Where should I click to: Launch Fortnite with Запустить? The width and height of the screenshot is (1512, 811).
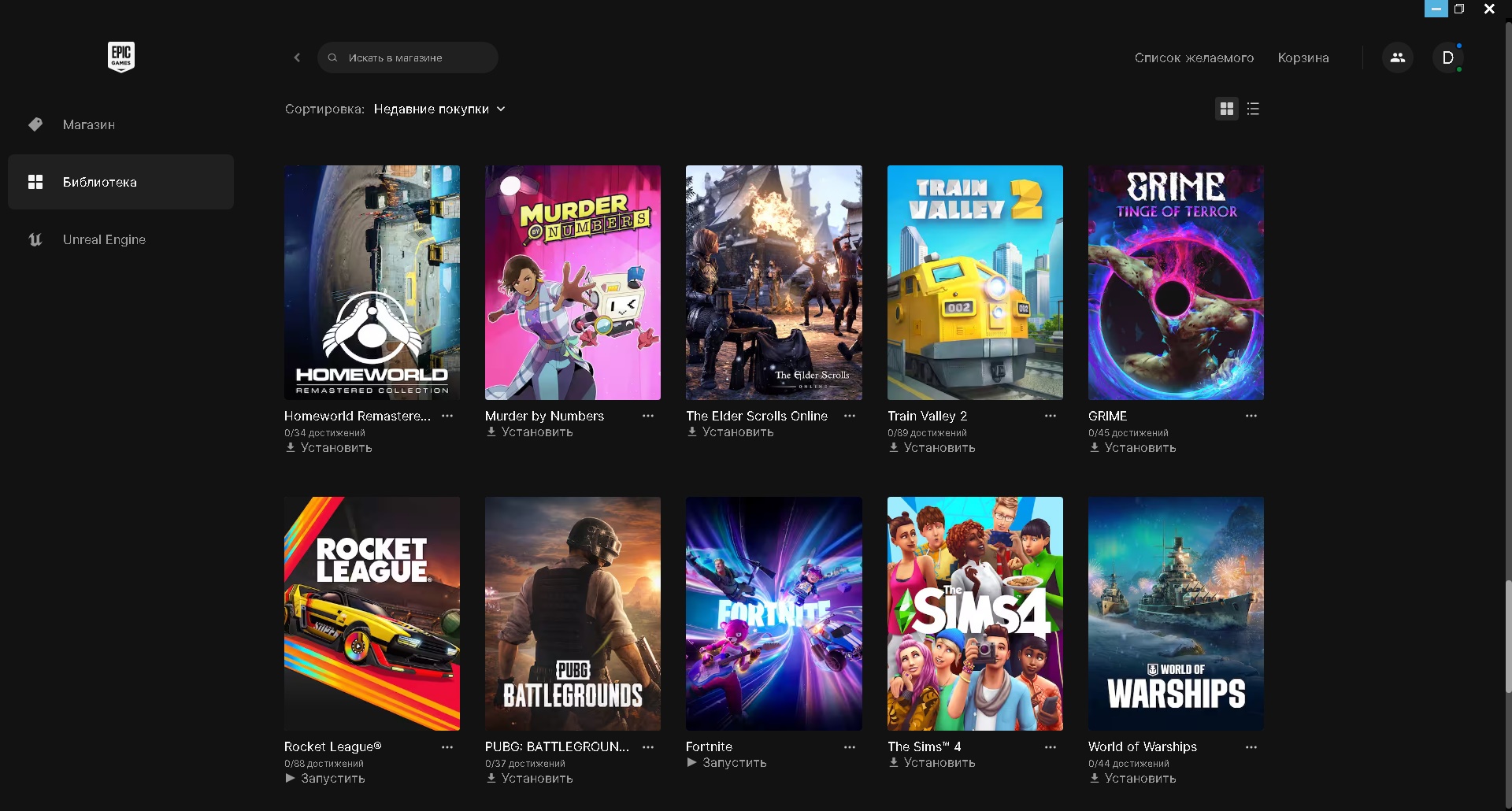(727, 763)
